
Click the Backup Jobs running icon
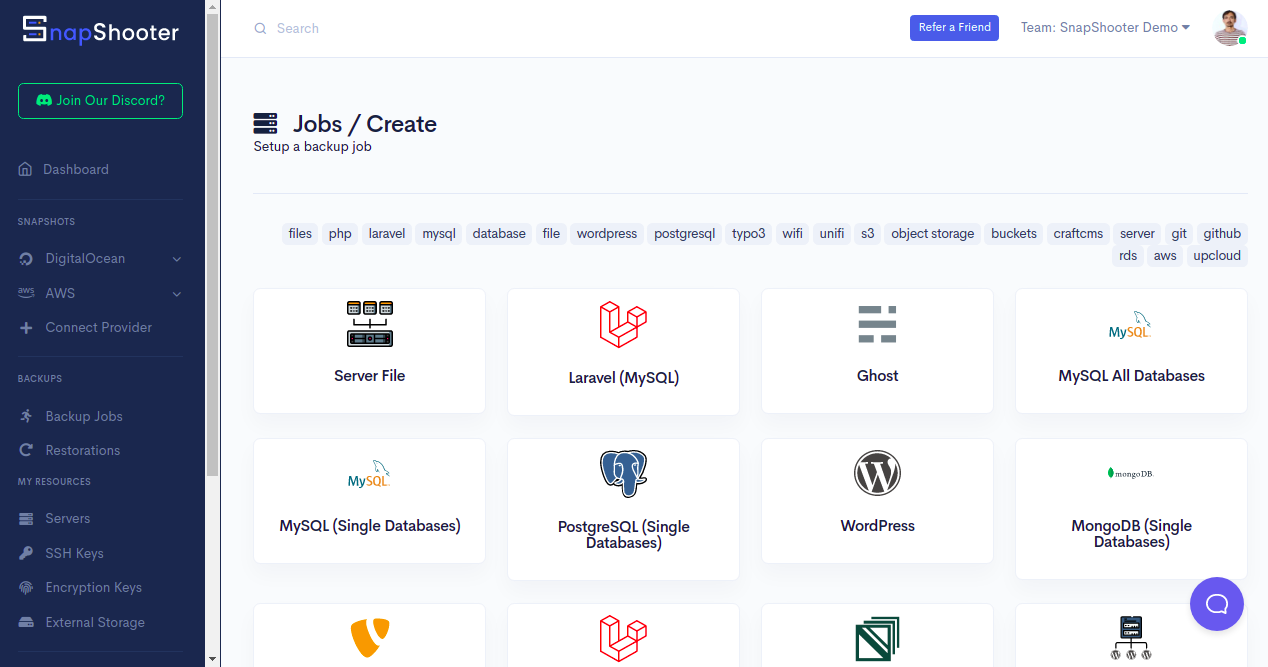pos(26,416)
